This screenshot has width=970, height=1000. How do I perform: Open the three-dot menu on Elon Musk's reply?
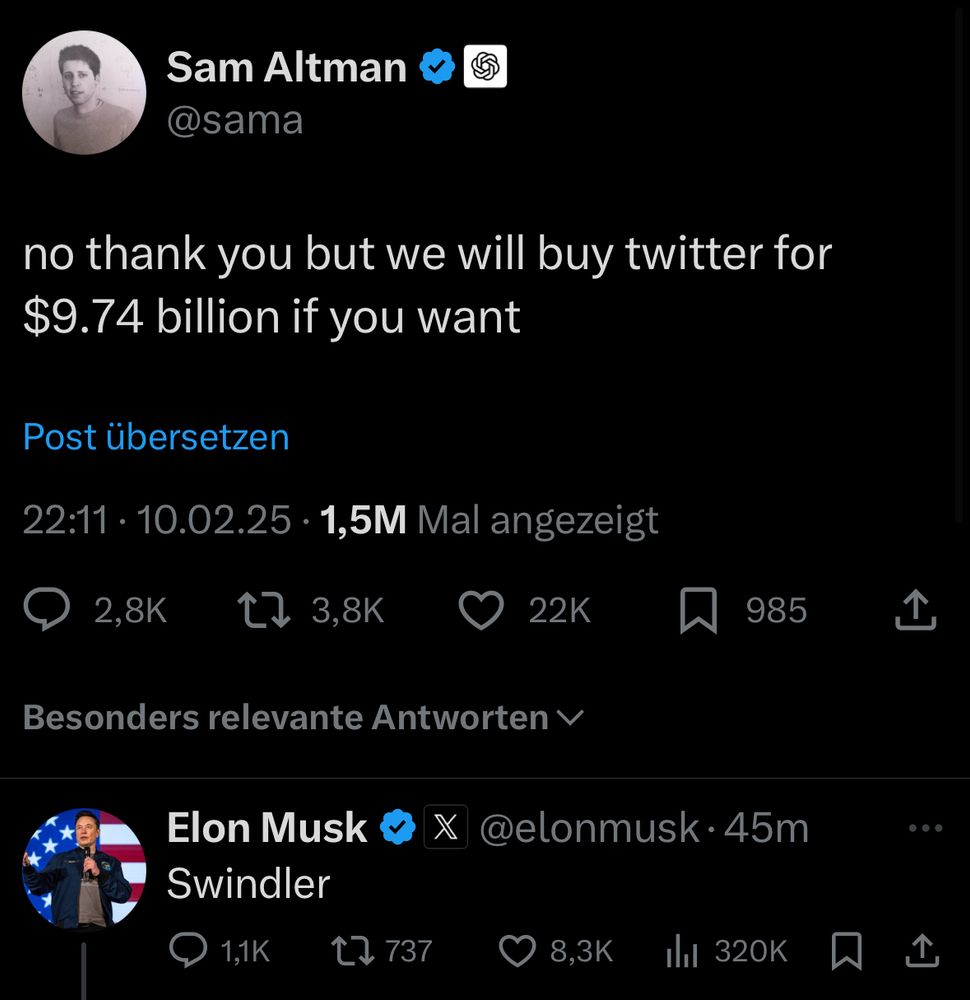coord(925,828)
